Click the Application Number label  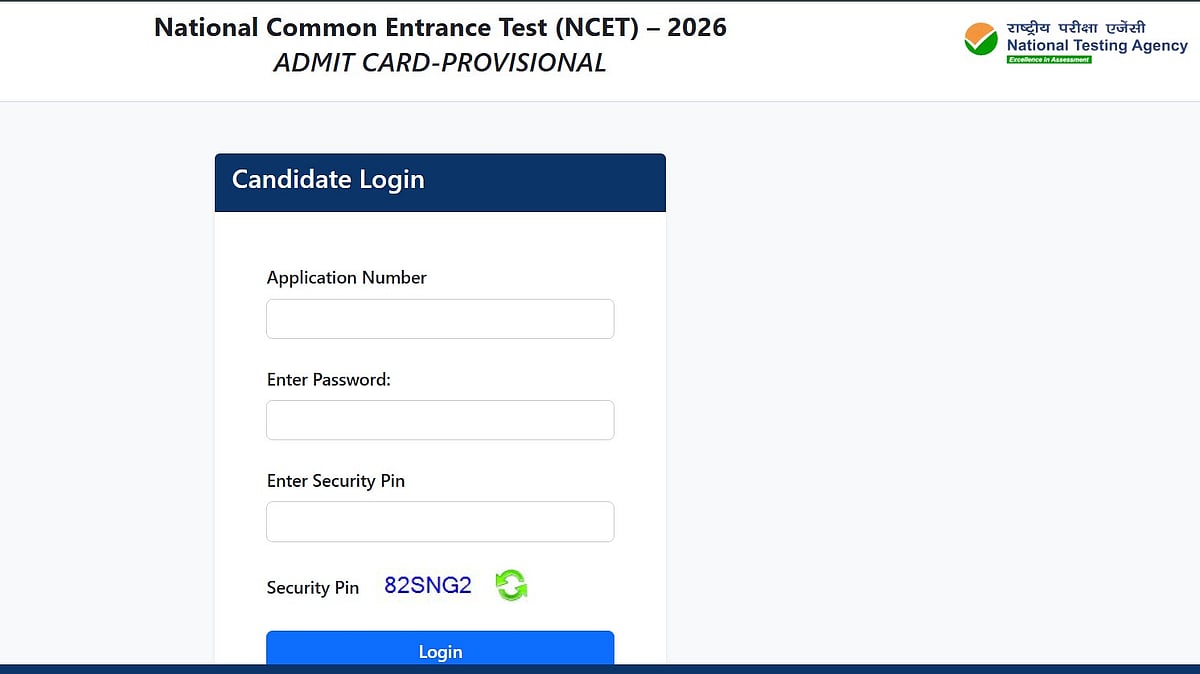tap(346, 278)
